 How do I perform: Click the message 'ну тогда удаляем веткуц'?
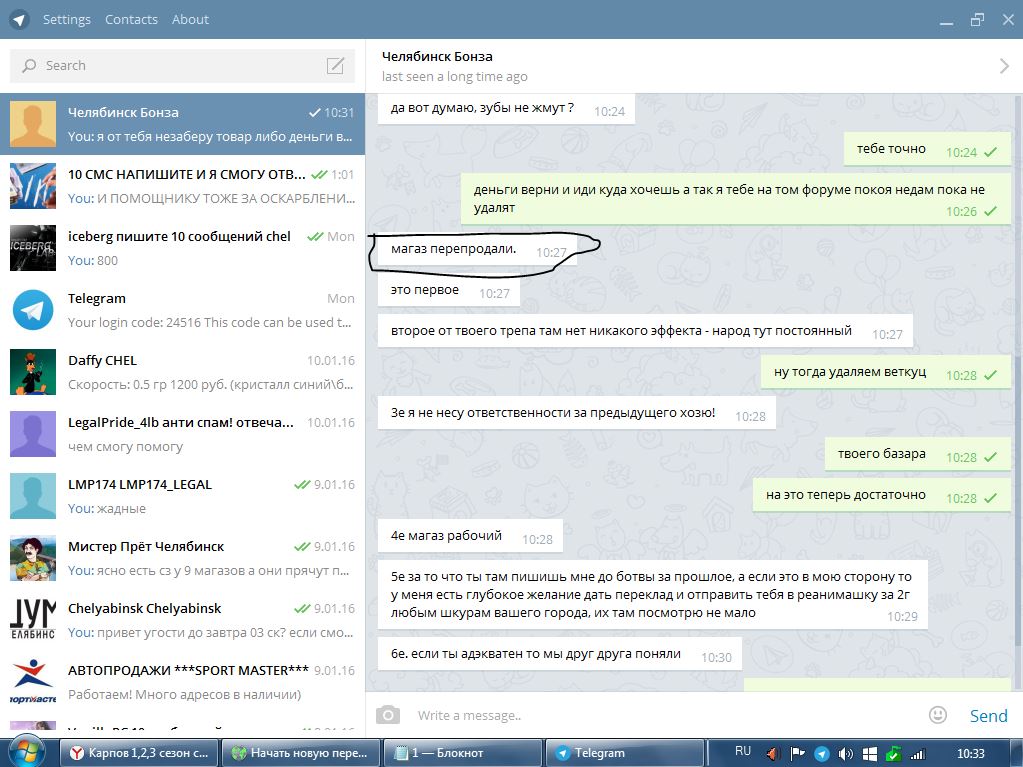[x=885, y=372]
